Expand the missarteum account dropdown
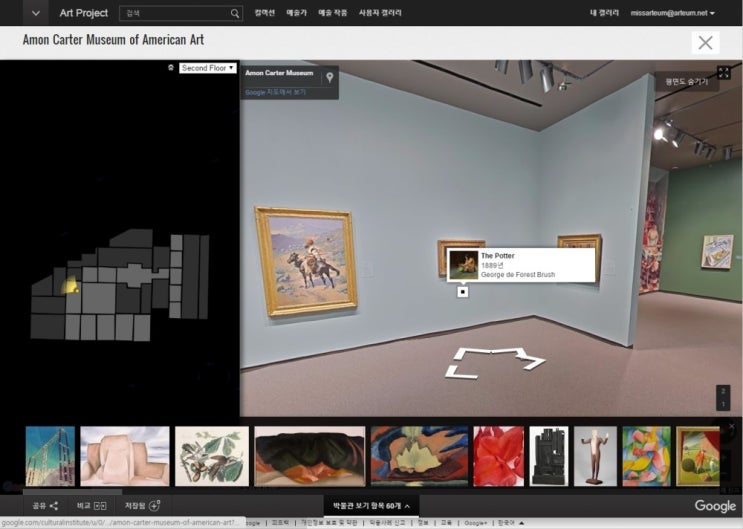Viewport: 743px width, 529px height. pos(672,13)
